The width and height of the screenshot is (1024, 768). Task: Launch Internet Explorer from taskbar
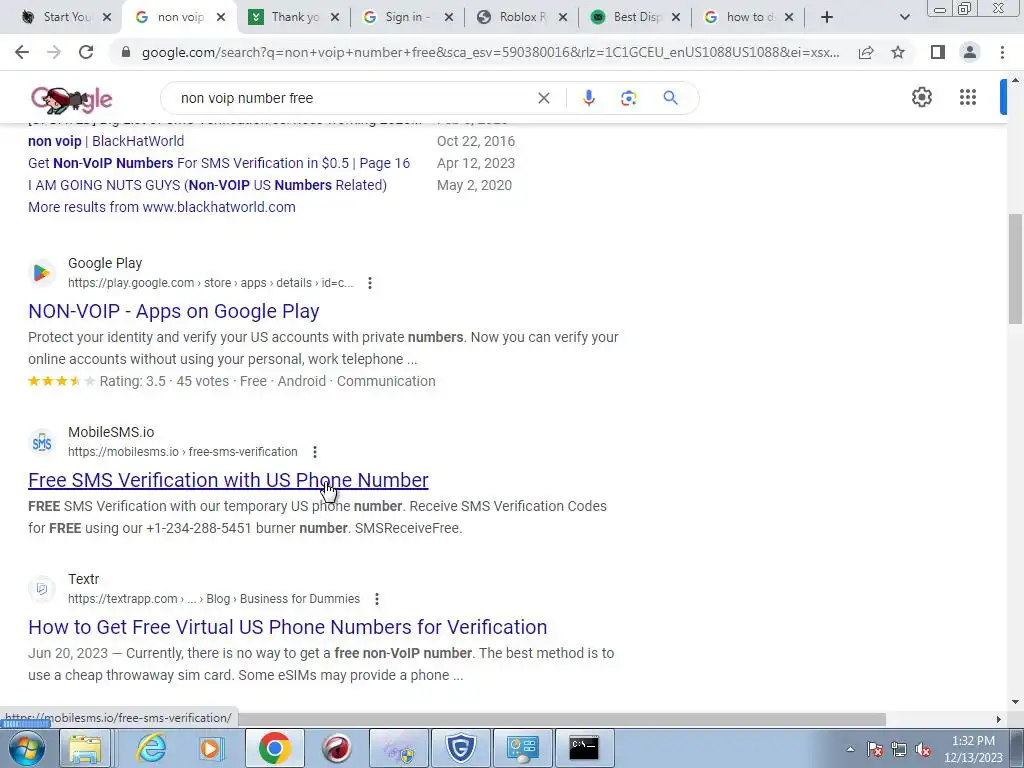pos(151,748)
